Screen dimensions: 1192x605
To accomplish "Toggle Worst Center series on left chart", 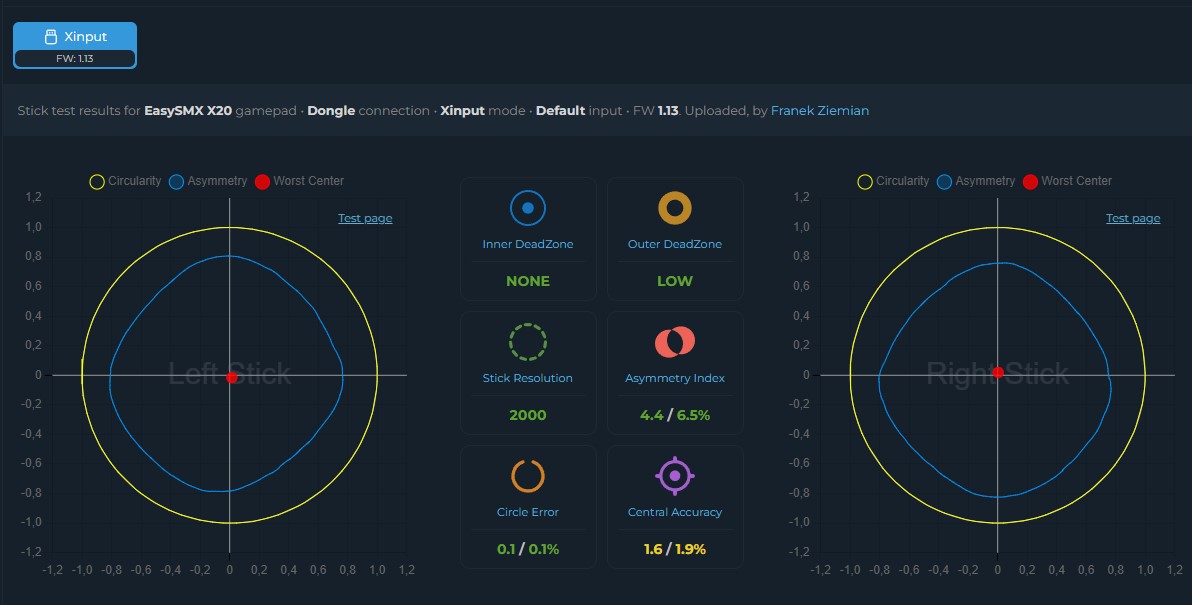I will point(300,181).
